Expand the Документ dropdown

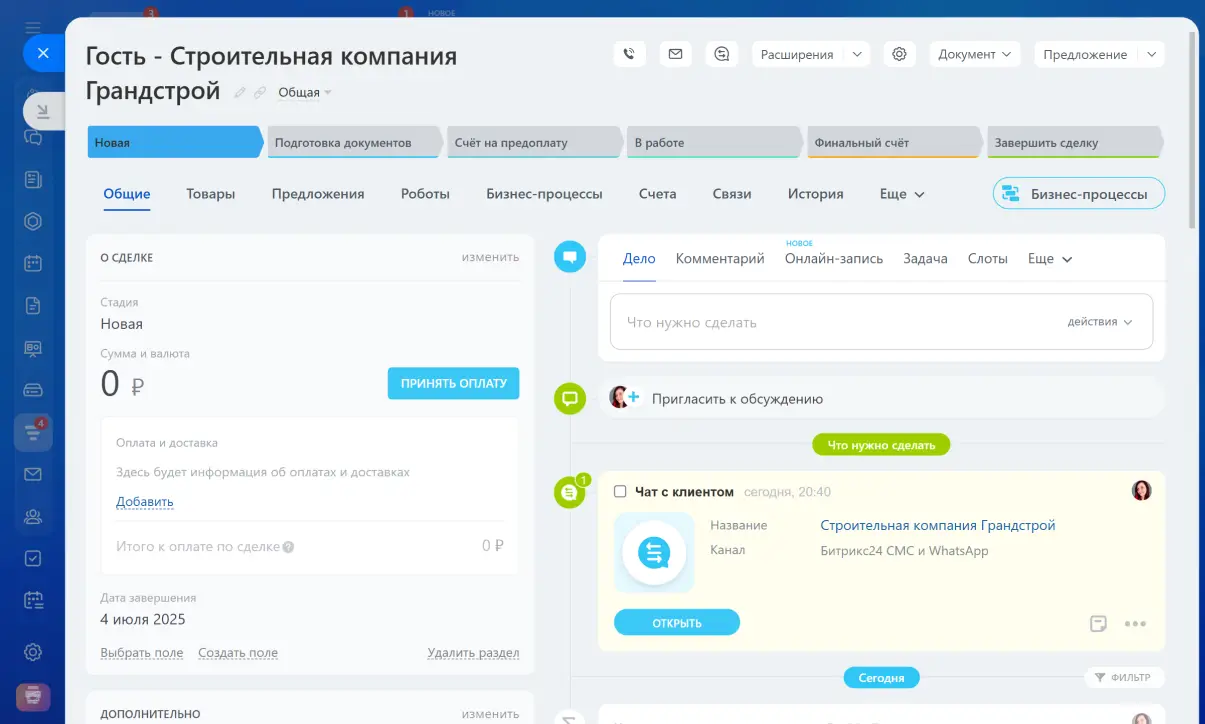pos(974,55)
